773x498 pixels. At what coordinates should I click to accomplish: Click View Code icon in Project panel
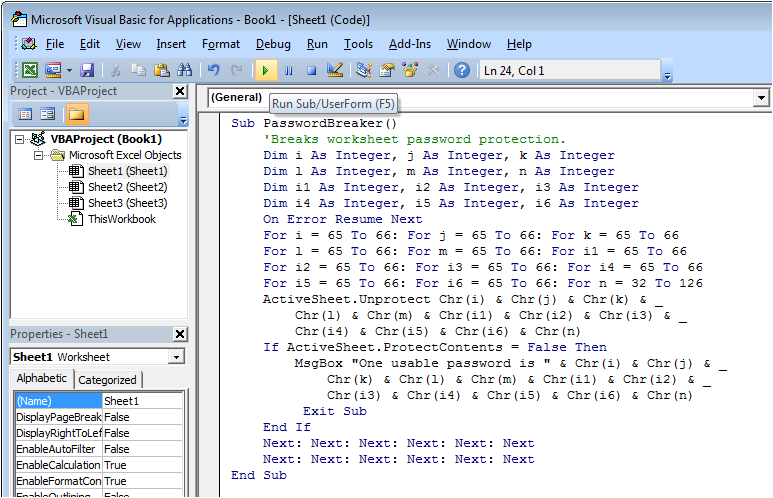(25, 114)
